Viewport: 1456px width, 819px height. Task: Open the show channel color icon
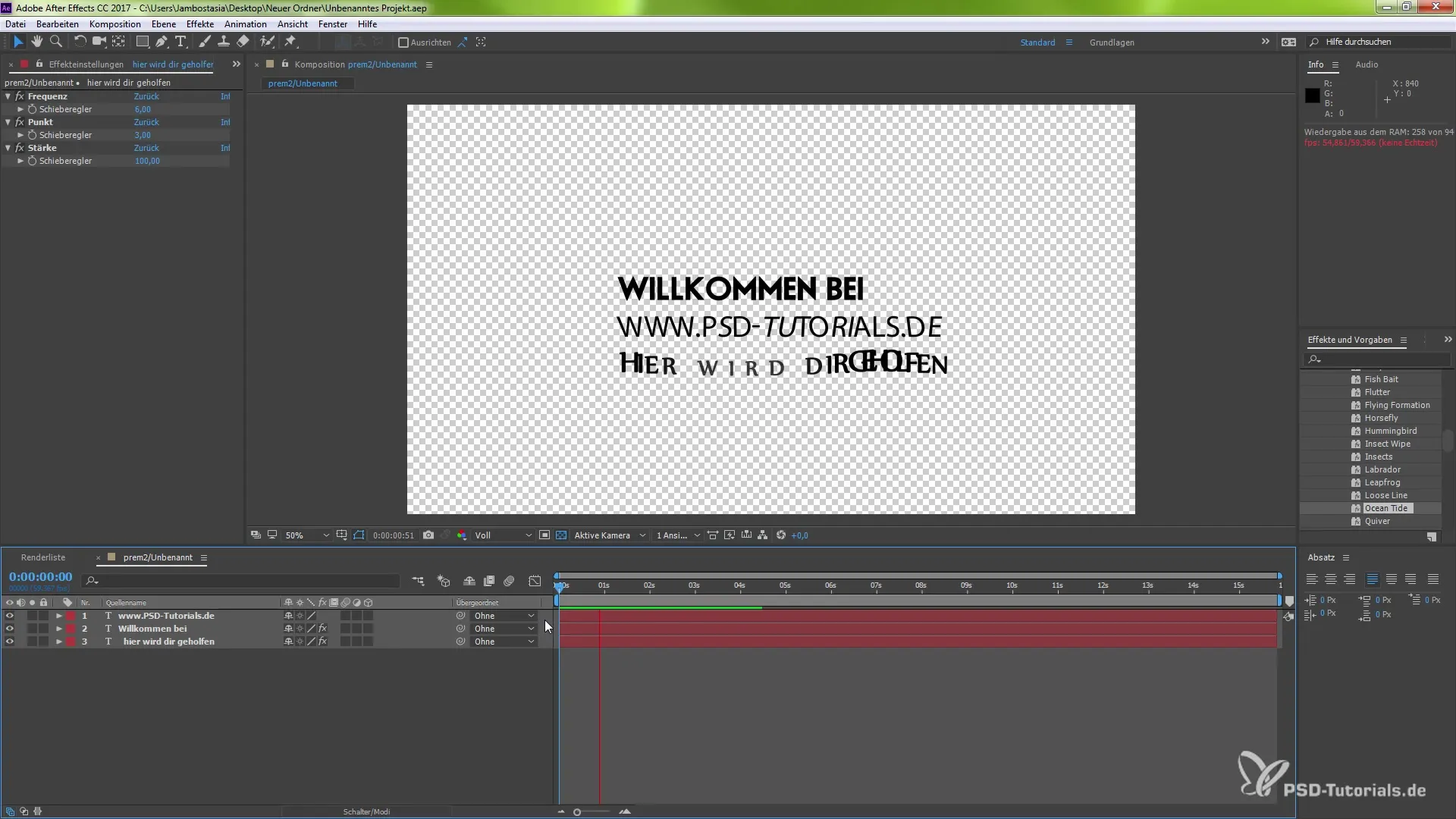pos(462,535)
